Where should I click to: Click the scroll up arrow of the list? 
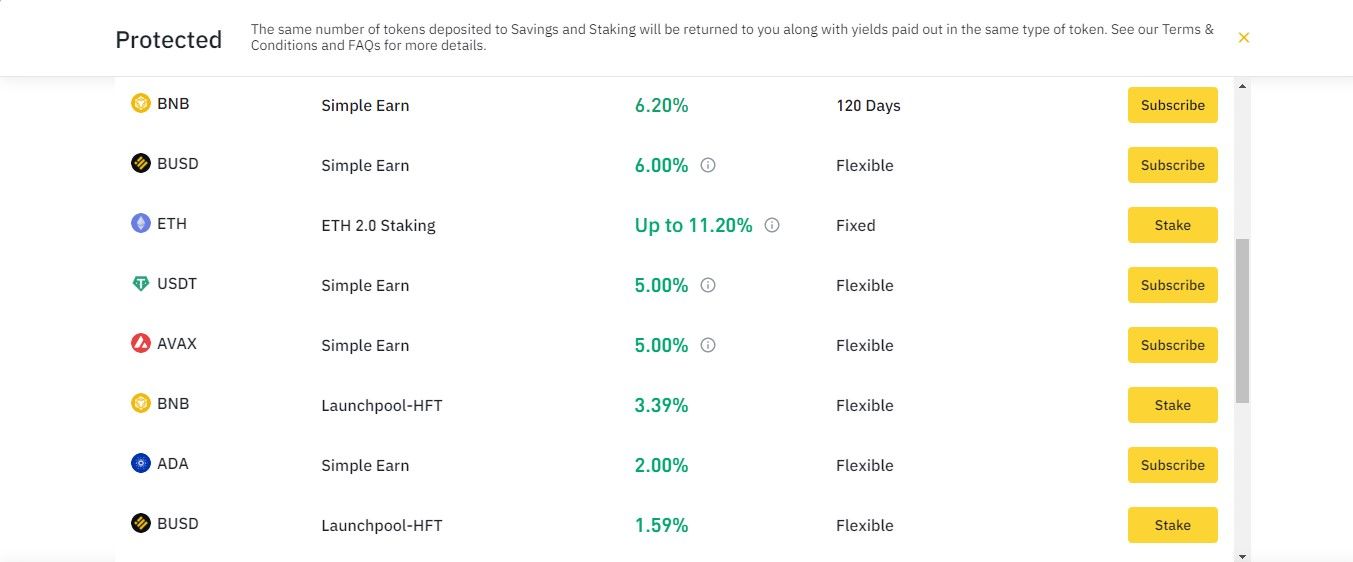coord(1243,87)
